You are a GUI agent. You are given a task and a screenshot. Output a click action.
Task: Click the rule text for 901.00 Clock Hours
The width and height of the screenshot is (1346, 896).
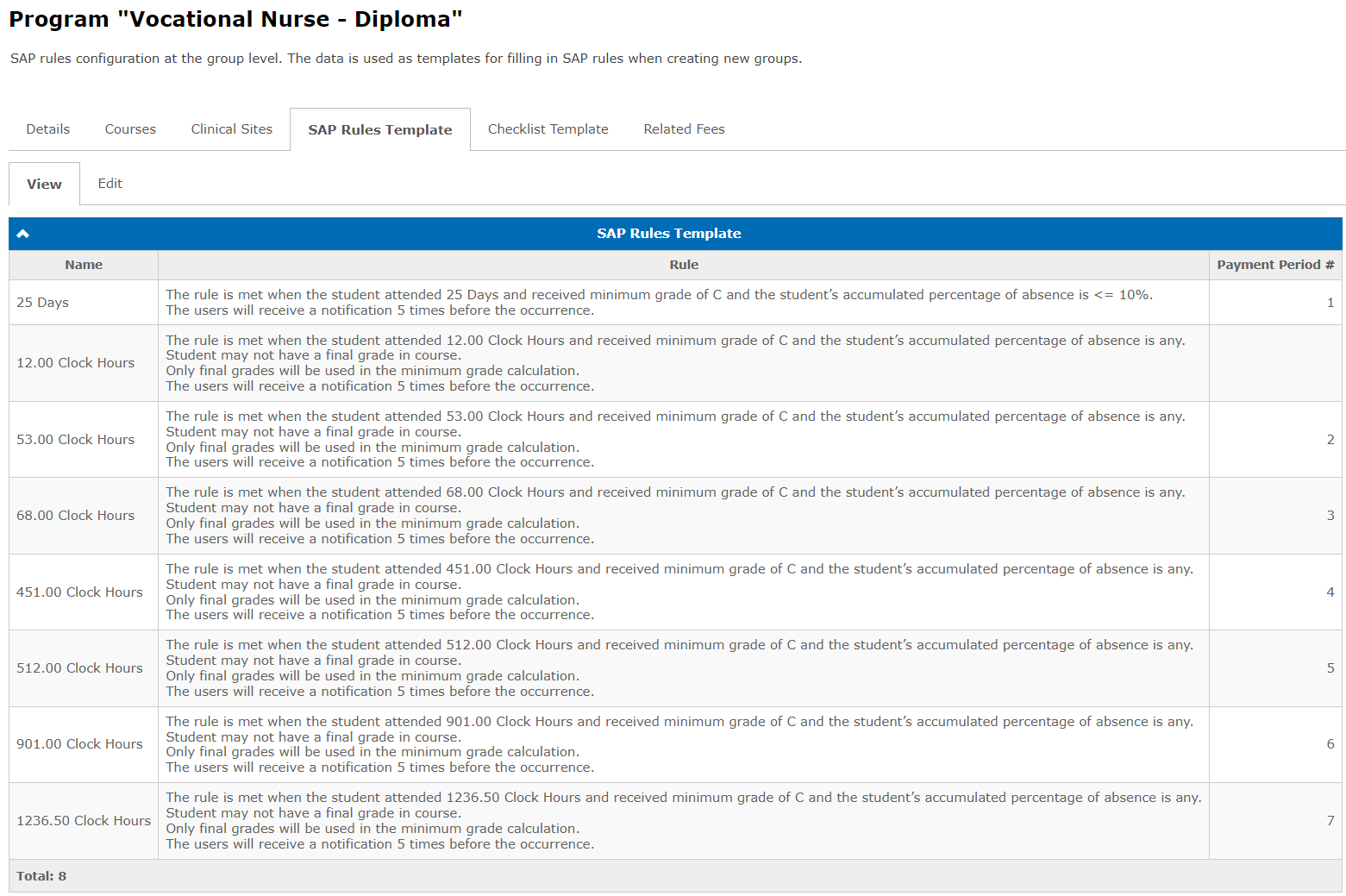679,744
